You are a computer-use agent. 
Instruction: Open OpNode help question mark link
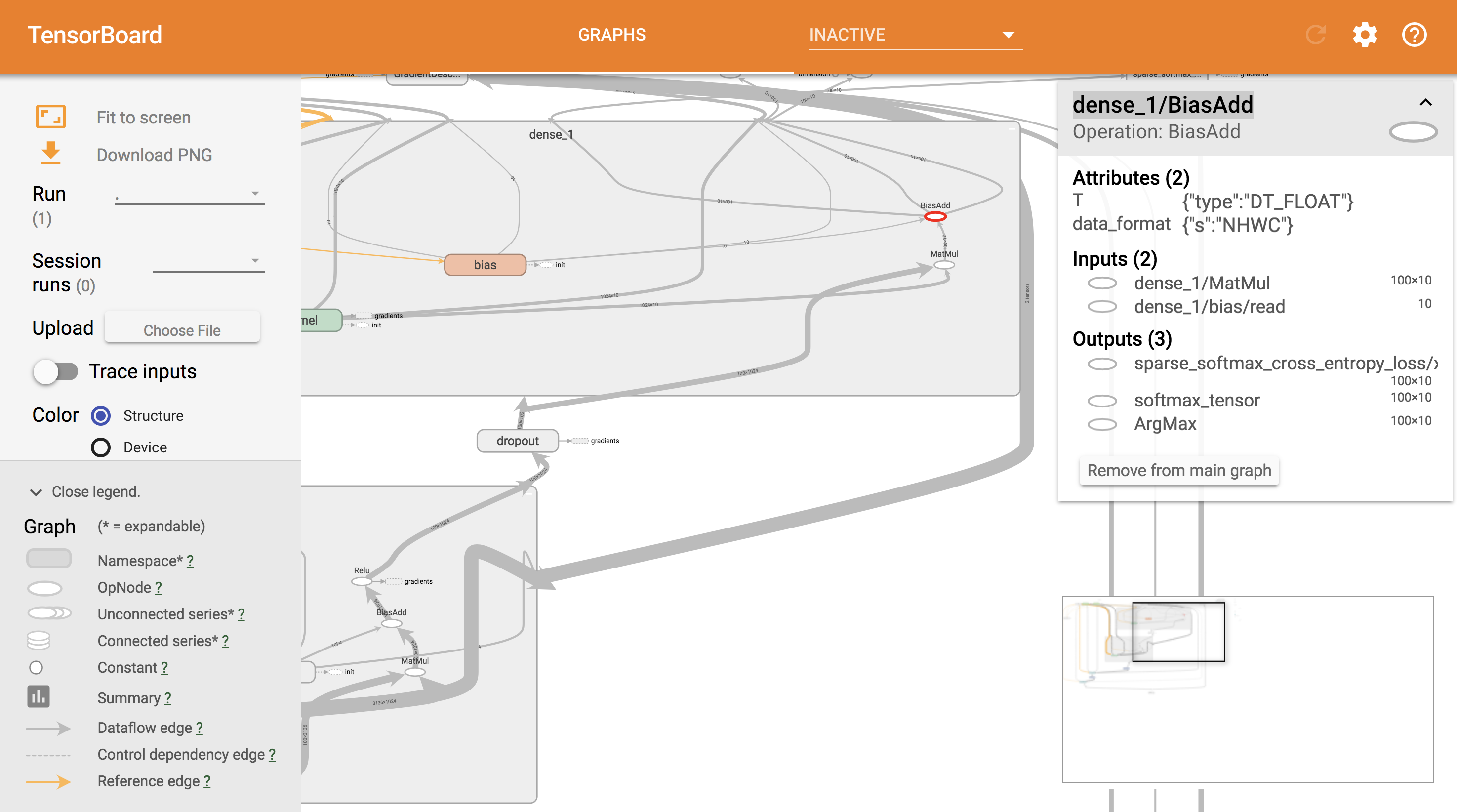pos(159,587)
